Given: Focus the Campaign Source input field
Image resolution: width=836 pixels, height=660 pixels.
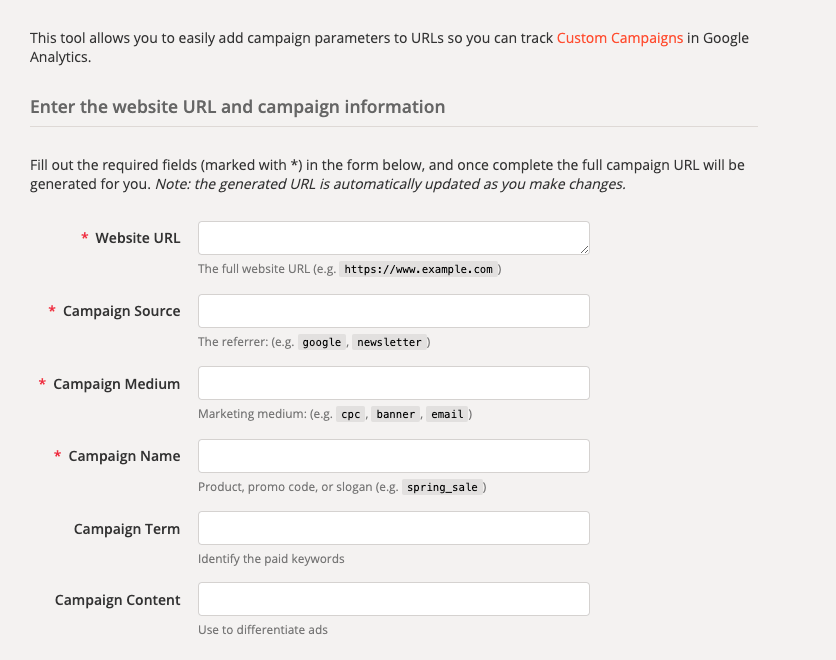Looking at the screenshot, I should 393,311.
